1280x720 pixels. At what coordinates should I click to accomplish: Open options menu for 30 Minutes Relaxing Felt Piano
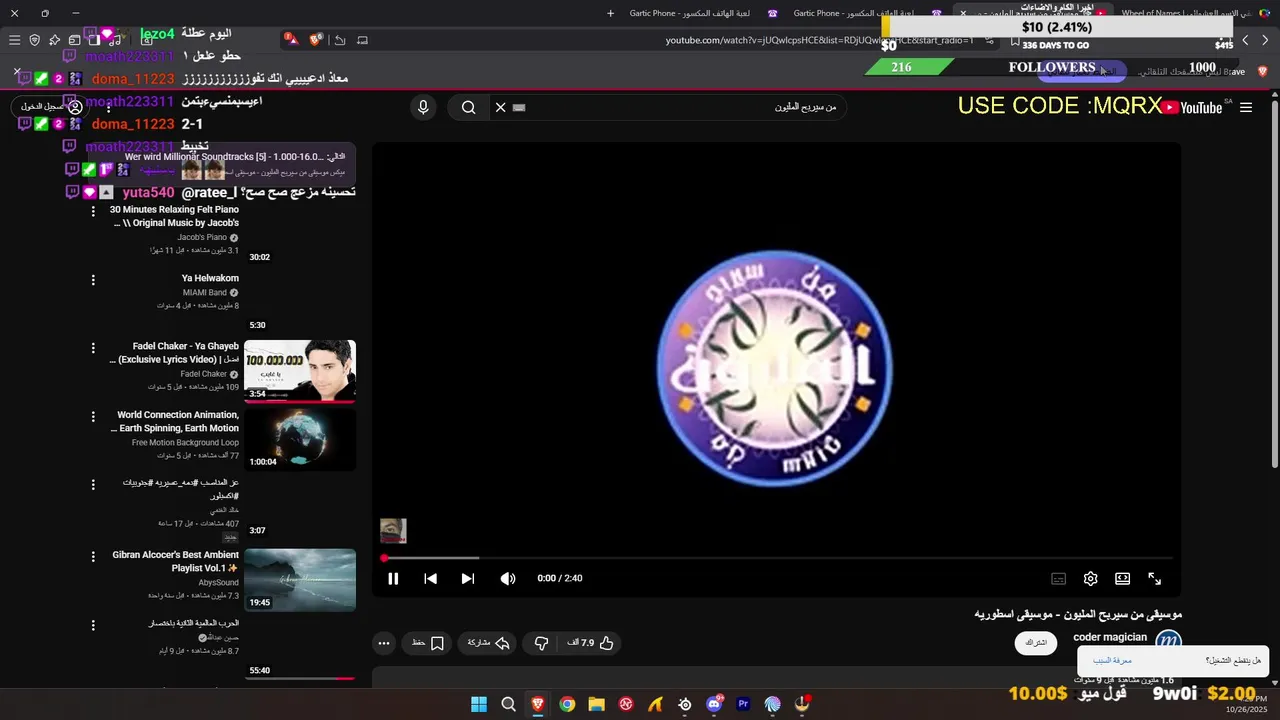tap(93, 212)
